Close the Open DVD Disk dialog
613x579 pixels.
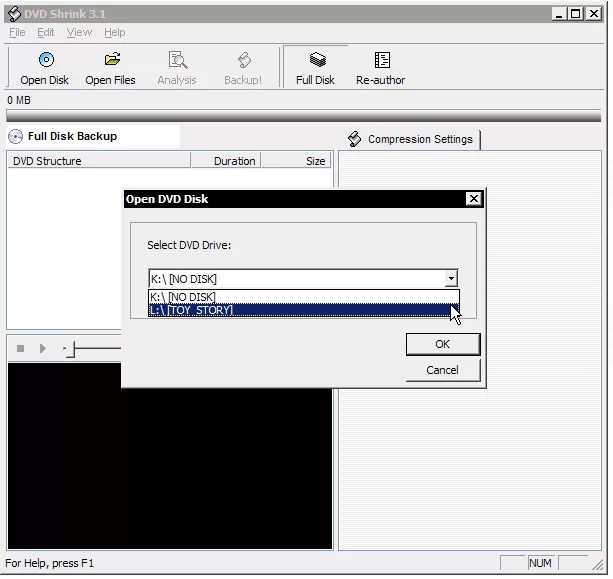474,199
